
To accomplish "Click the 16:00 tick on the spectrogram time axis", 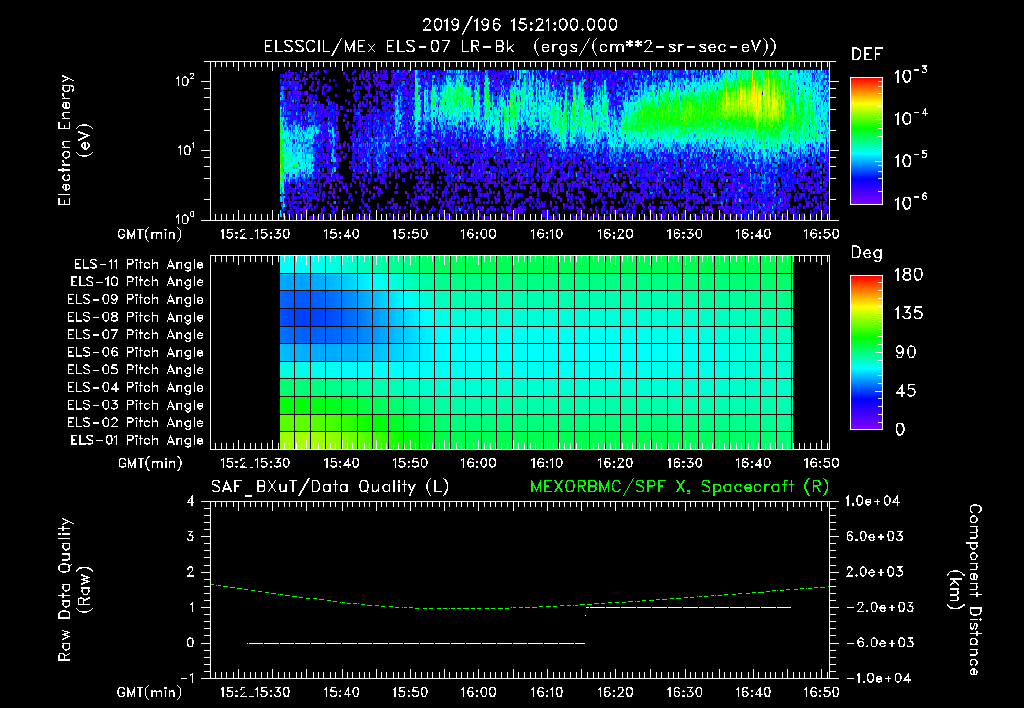I will click(x=477, y=234).
